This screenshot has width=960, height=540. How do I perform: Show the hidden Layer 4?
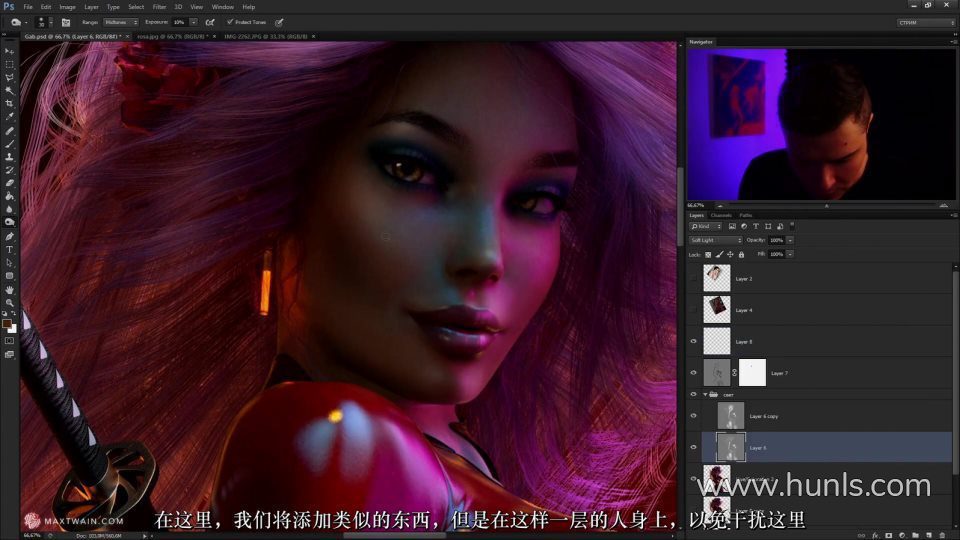point(694,310)
